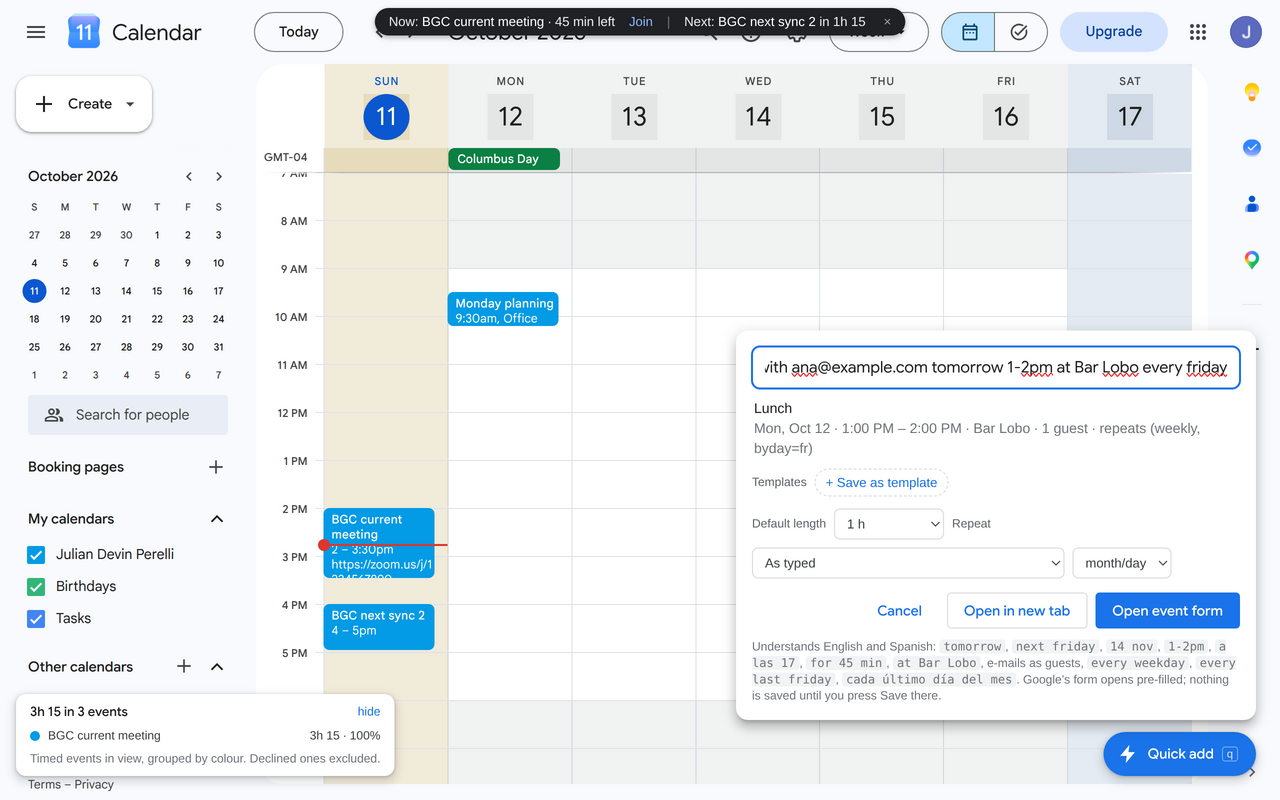Go to next month in mini calendar
Viewport: 1280px width, 800px height.
[x=219, y=176]
